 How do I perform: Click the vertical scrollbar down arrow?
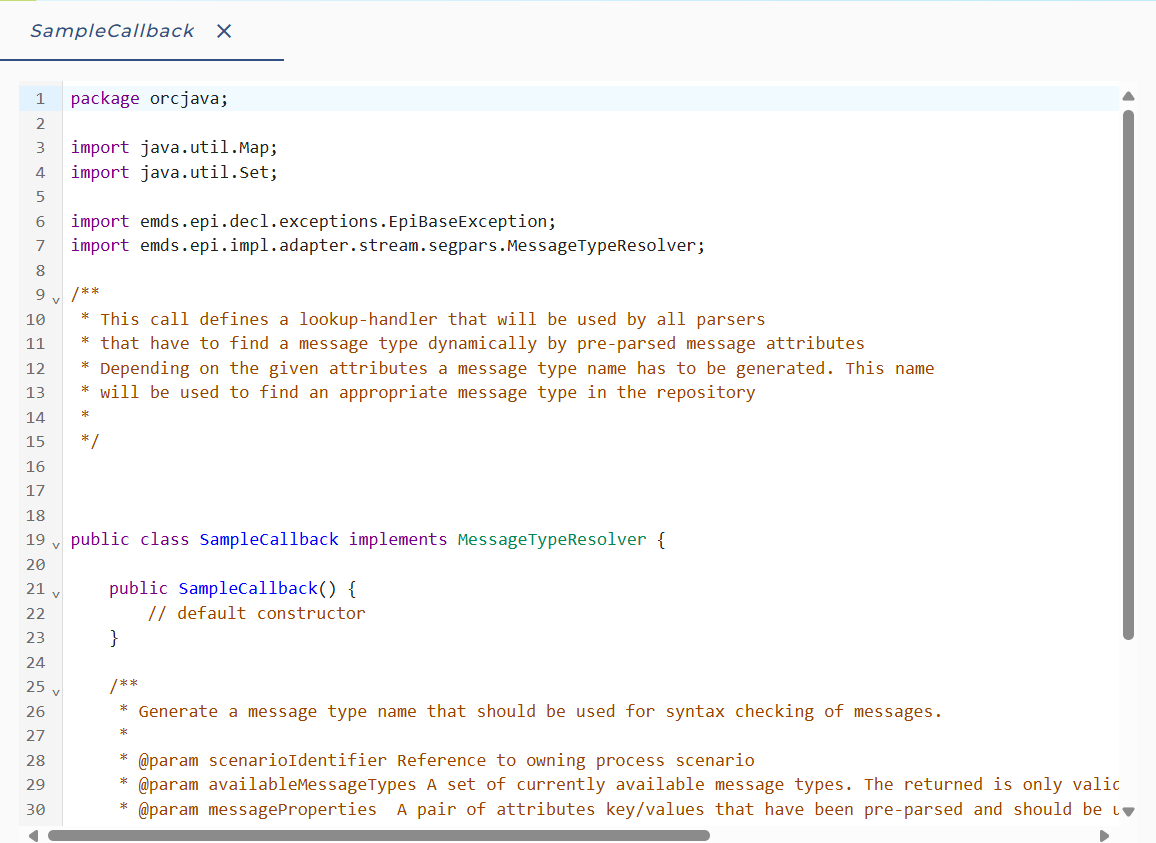1128,811
